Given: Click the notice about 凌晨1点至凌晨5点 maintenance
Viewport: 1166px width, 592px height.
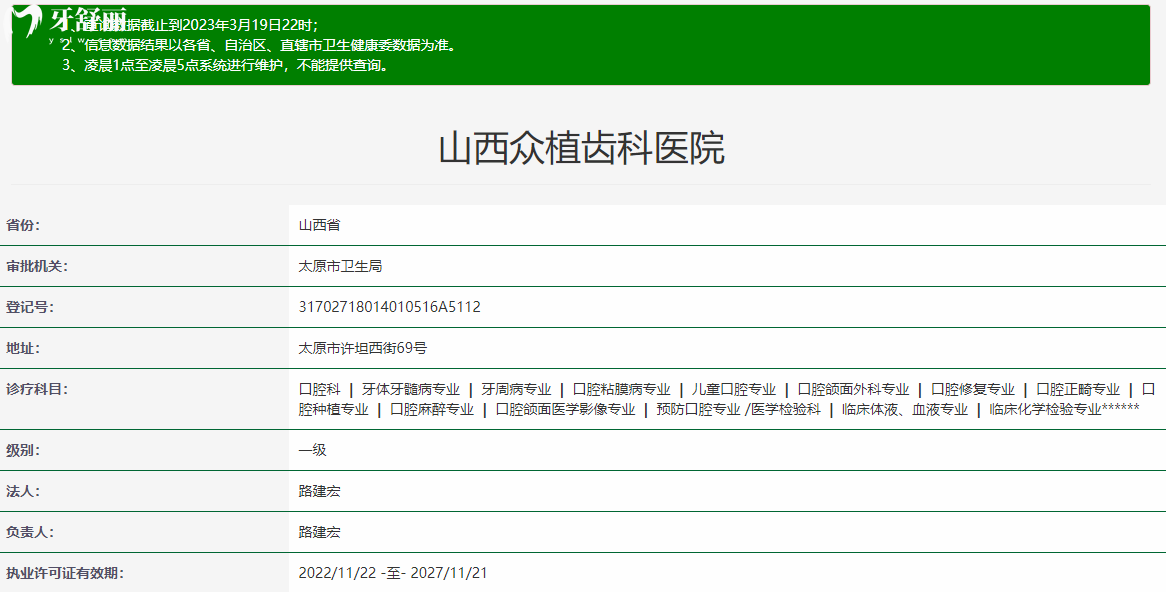Looking at the screenshot, I should pyautogui.click(x=226, y=65).
